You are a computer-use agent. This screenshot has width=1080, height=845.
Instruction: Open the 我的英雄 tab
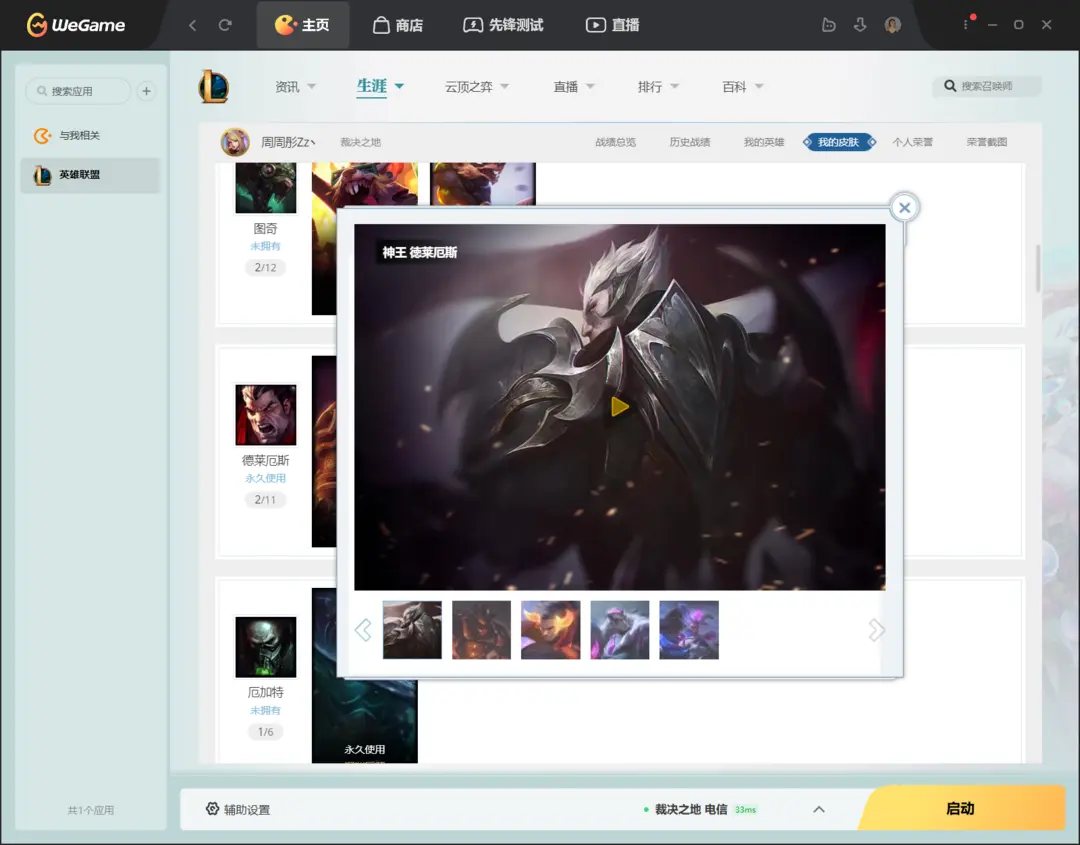[764, 143]
